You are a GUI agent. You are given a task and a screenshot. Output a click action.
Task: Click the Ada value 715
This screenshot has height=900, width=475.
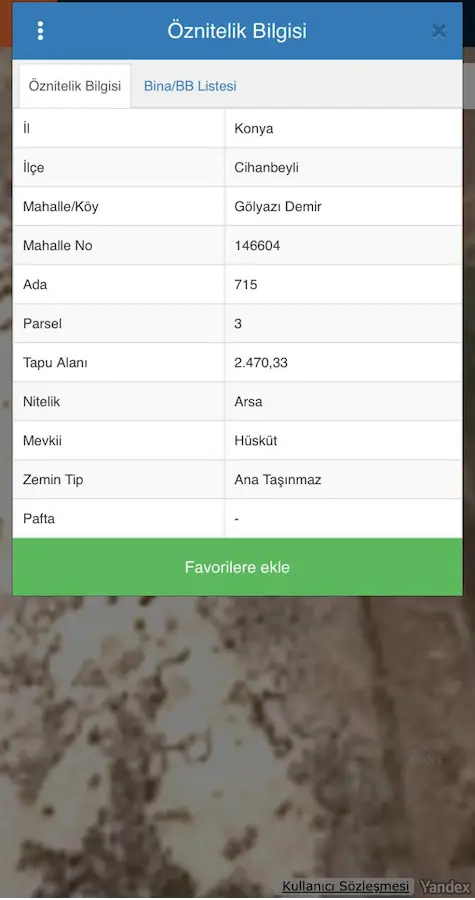coord(246,285)
